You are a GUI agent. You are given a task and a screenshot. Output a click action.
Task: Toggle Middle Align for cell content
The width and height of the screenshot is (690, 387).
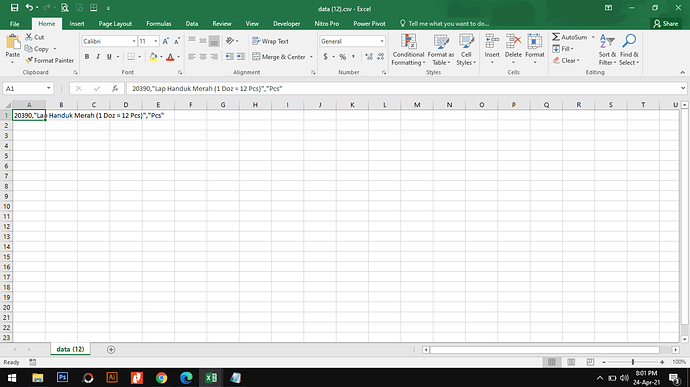[x=203, y=41]
